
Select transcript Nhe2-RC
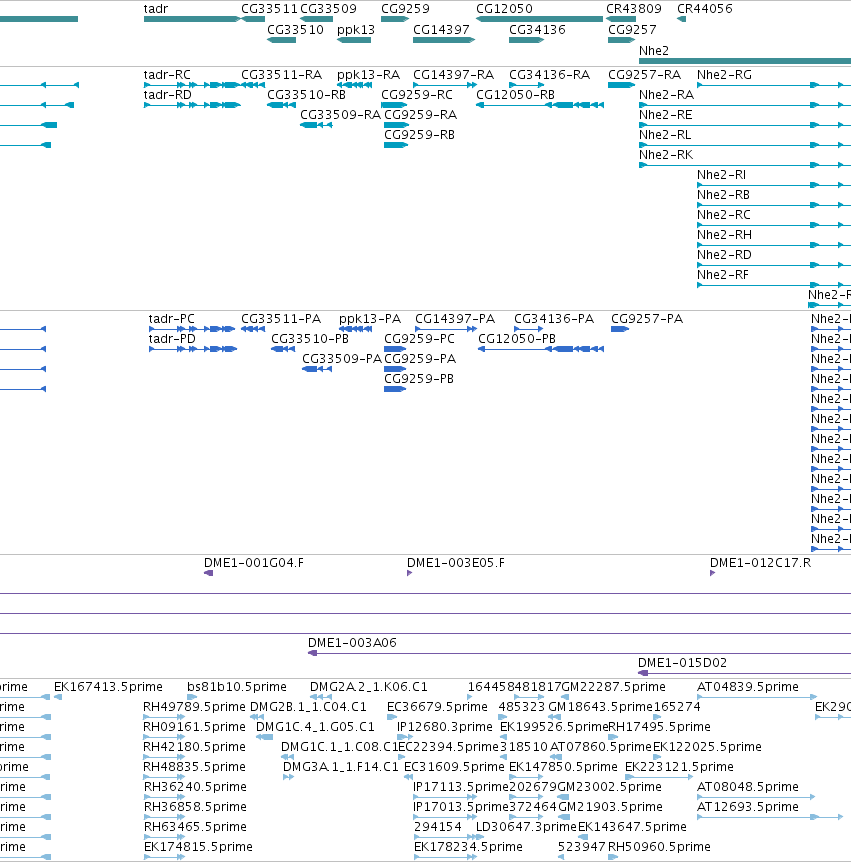click(723, 214)
